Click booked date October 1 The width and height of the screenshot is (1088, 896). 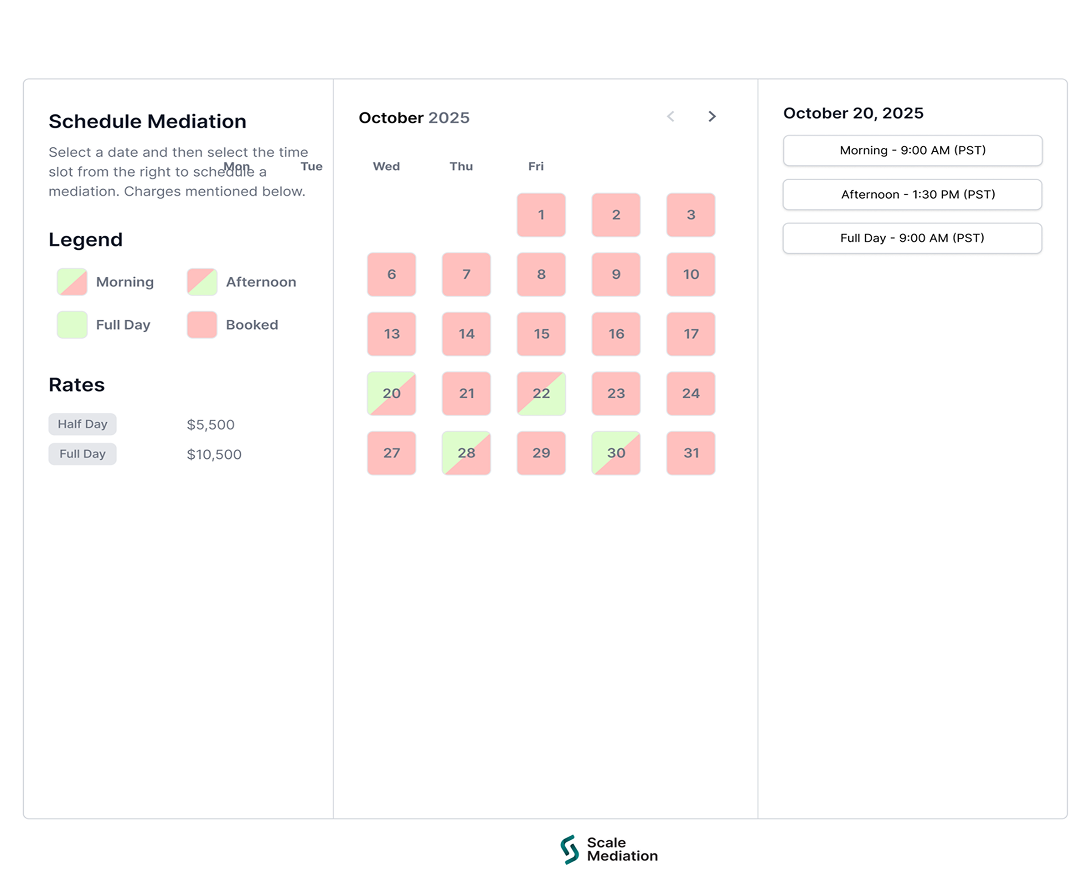click(x=541, y=215)
